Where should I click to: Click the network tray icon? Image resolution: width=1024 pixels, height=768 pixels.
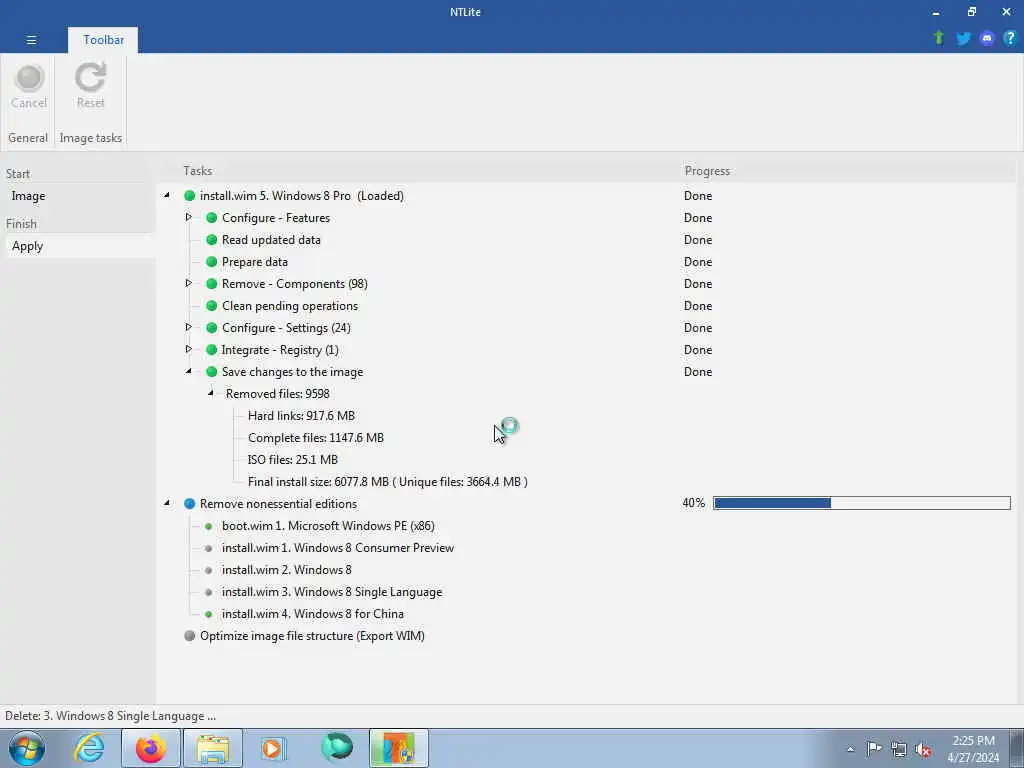click(x=899, y=749)
